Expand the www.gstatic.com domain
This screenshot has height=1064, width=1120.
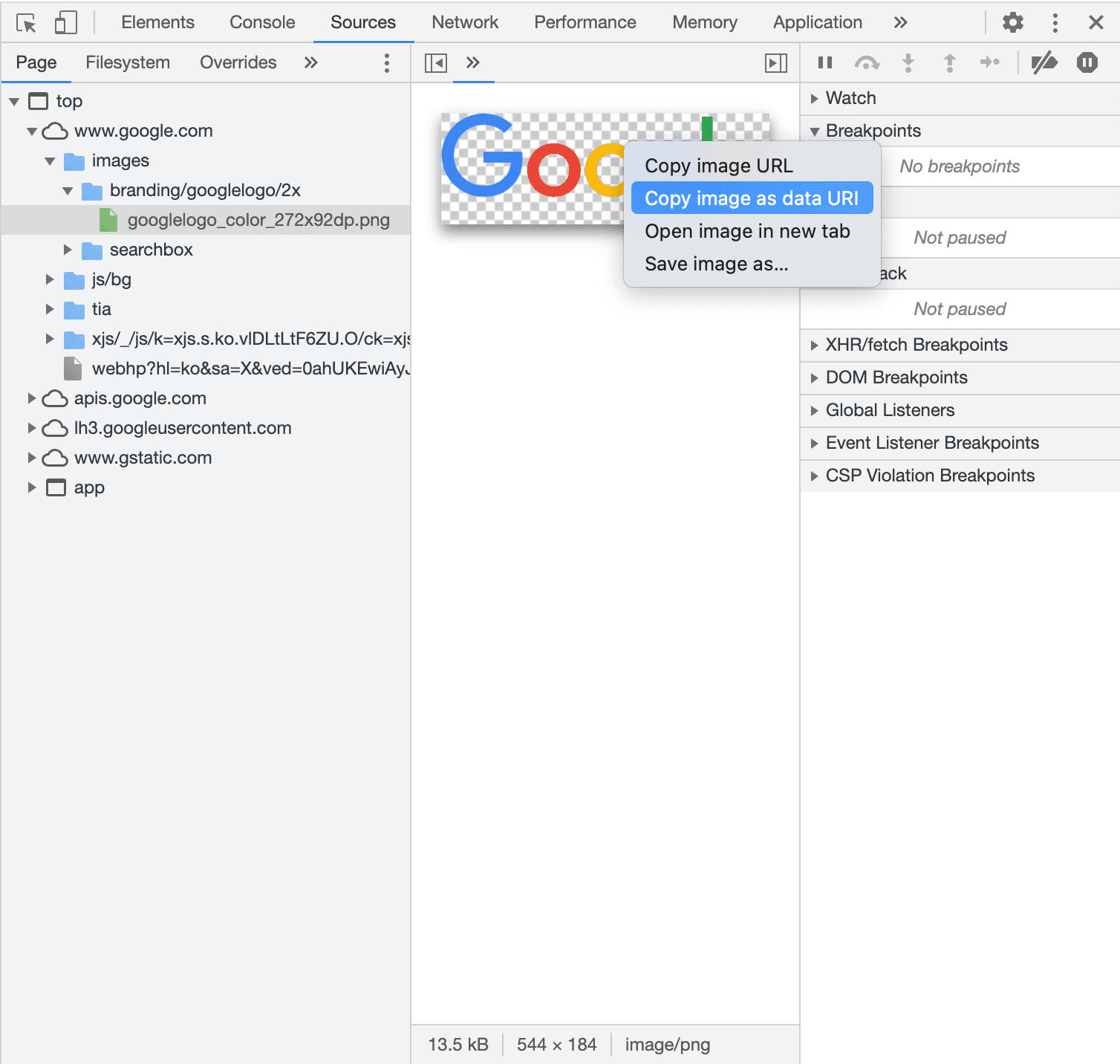tap(32, 458)
